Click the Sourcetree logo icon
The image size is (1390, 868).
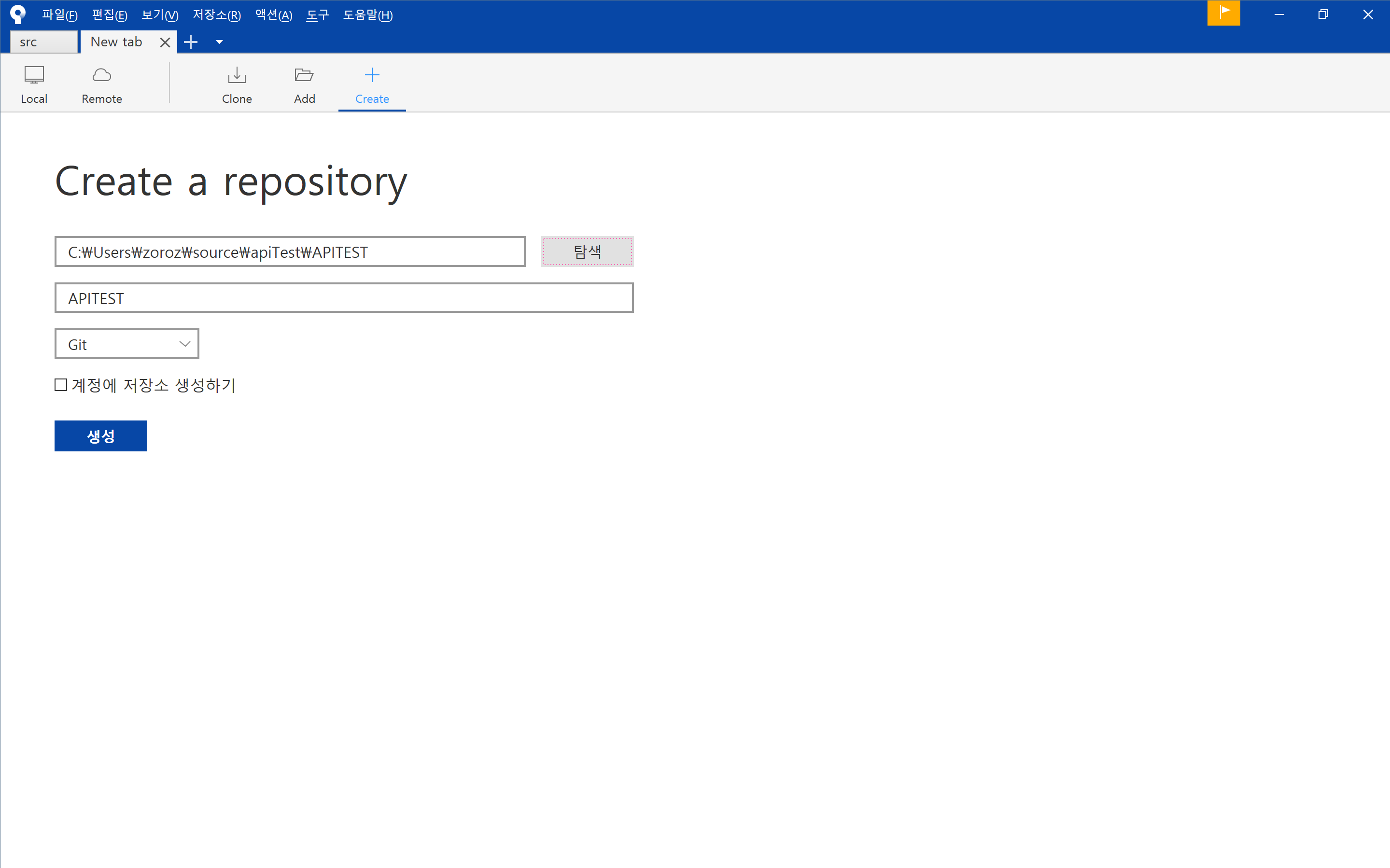(18, 14)
